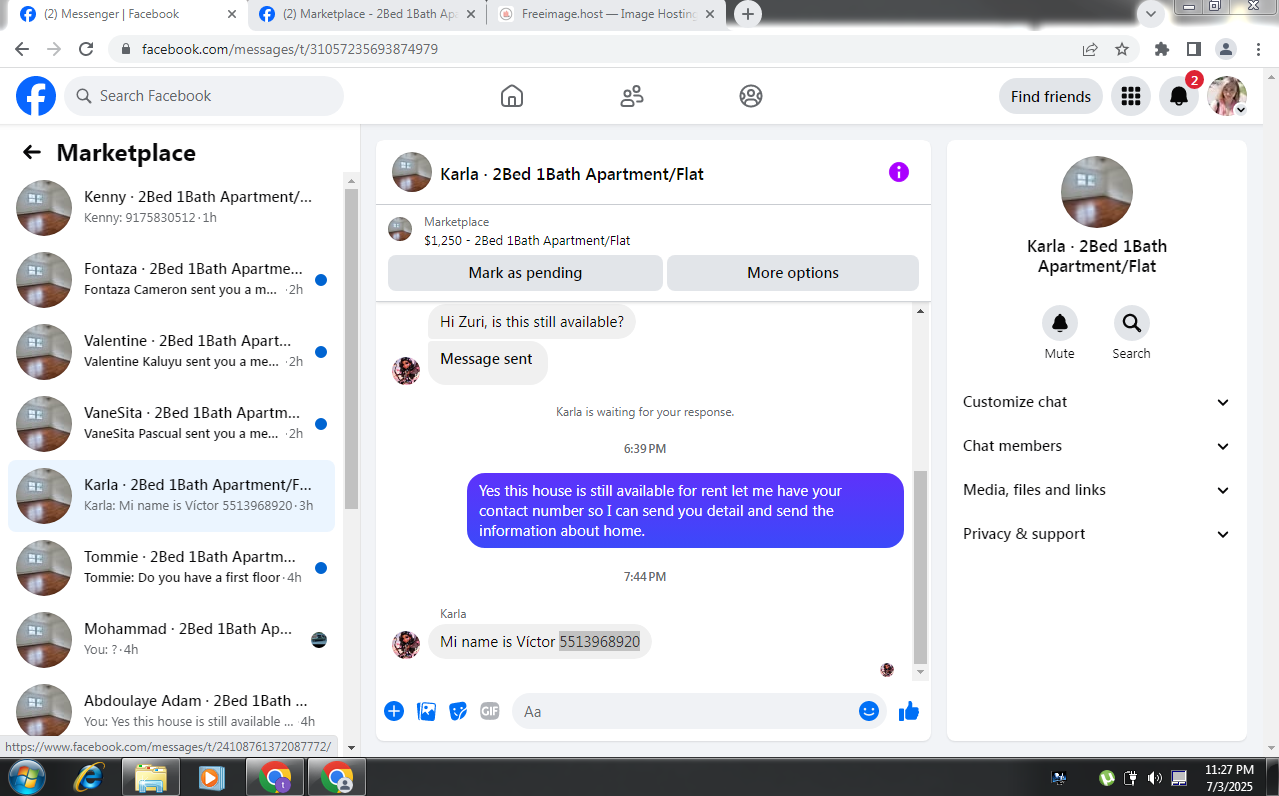Click Find friends button
This screenshot has width=1279, height=796.
[x=1051, y=96]
